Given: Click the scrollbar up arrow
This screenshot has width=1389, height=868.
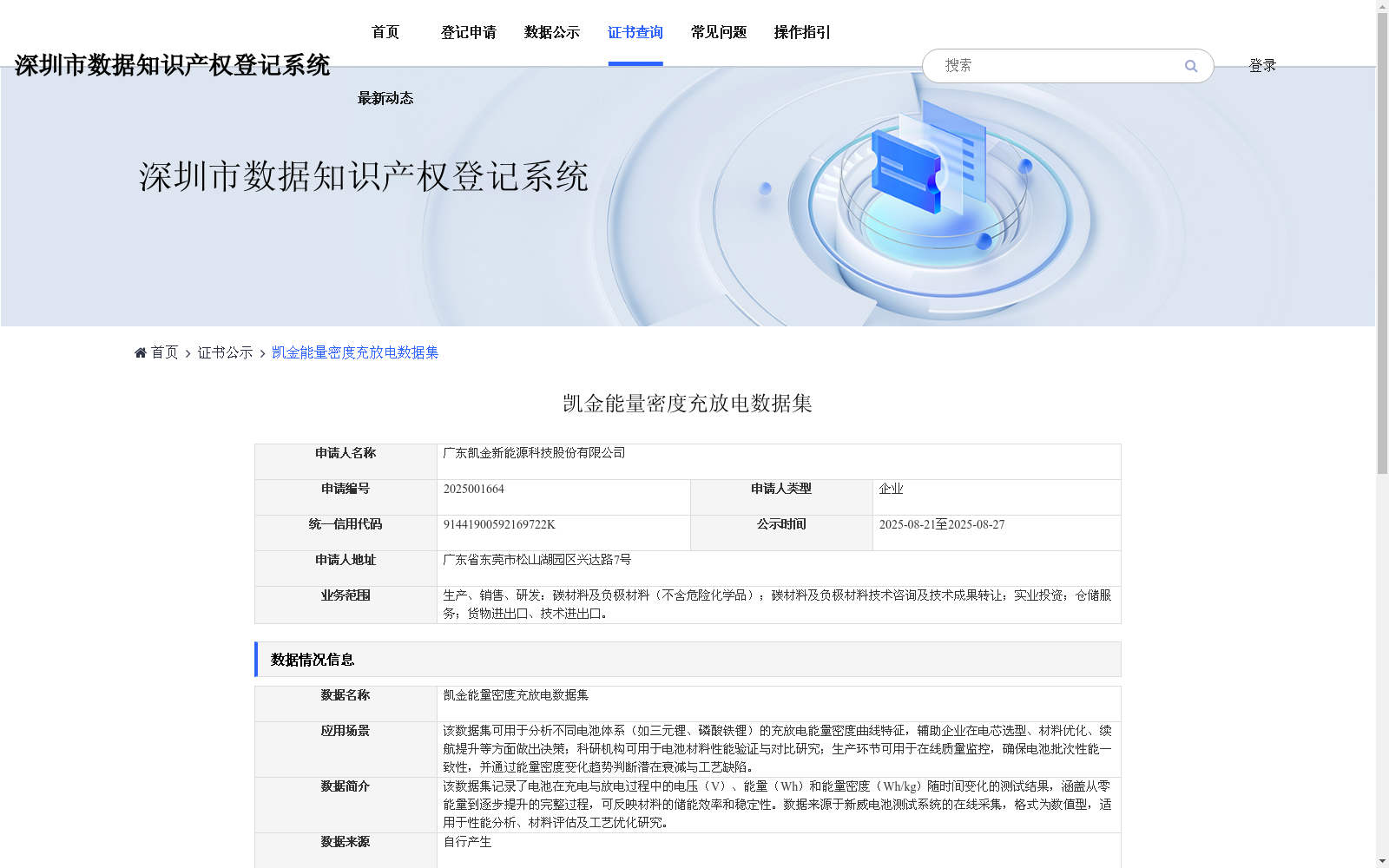Looking at the screenshot, I should [1383, 7].
